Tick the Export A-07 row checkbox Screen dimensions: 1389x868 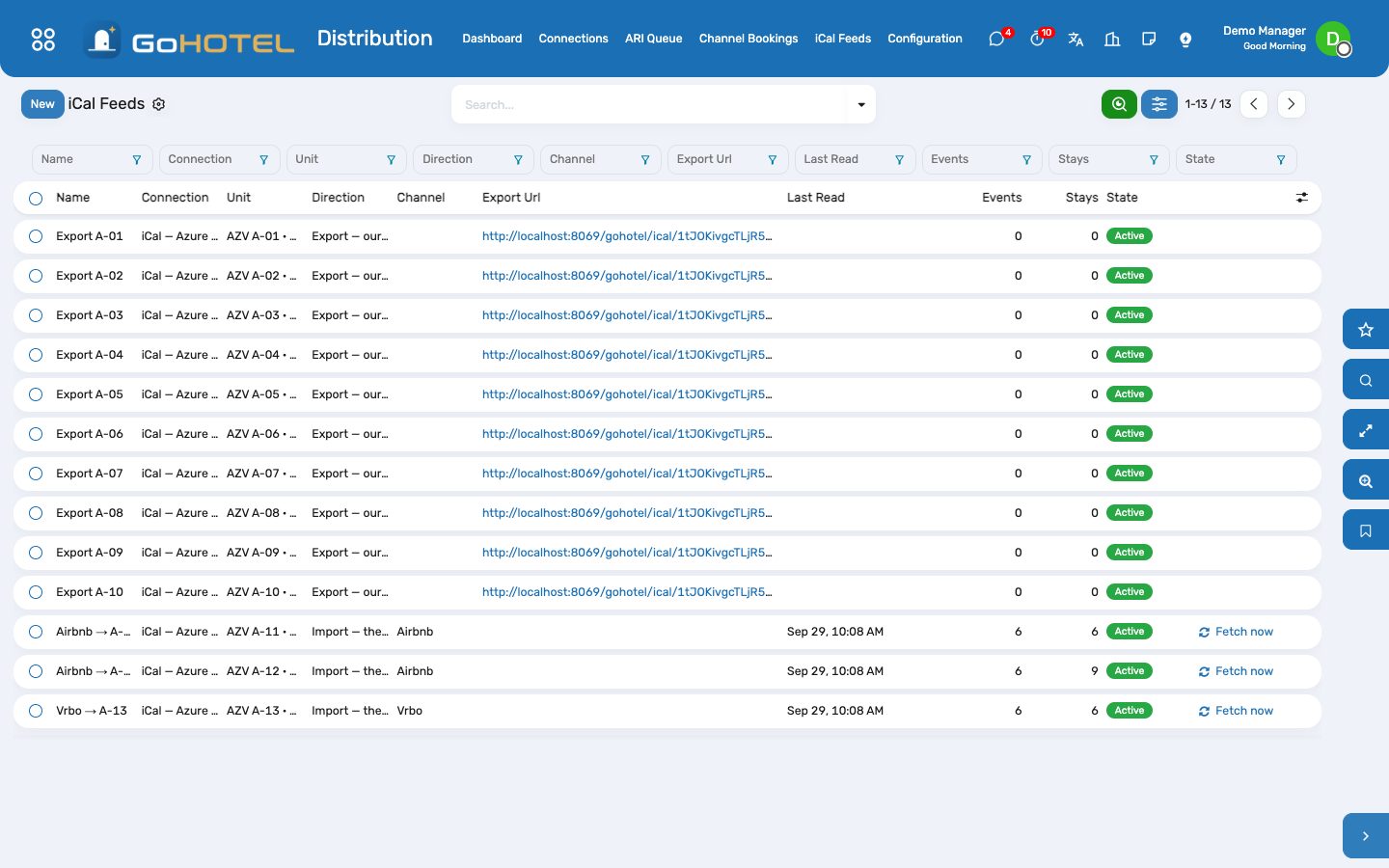pyautogui.click(x=36, y=474)
